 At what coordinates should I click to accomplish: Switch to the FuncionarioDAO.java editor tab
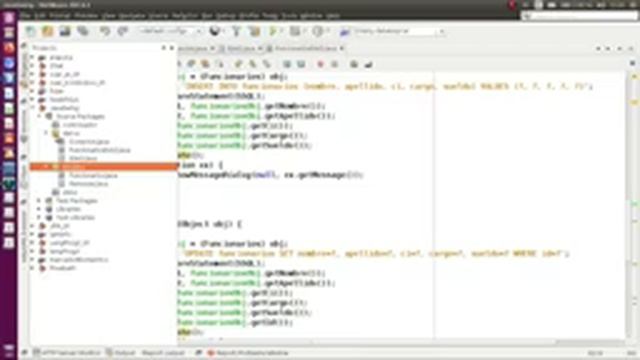point(305,49)
